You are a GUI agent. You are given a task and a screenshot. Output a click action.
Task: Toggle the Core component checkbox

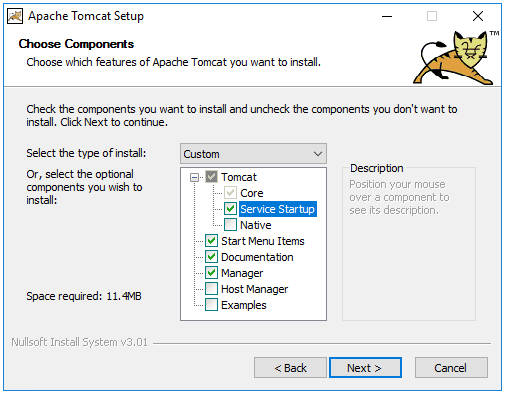(x=230, y=193)
